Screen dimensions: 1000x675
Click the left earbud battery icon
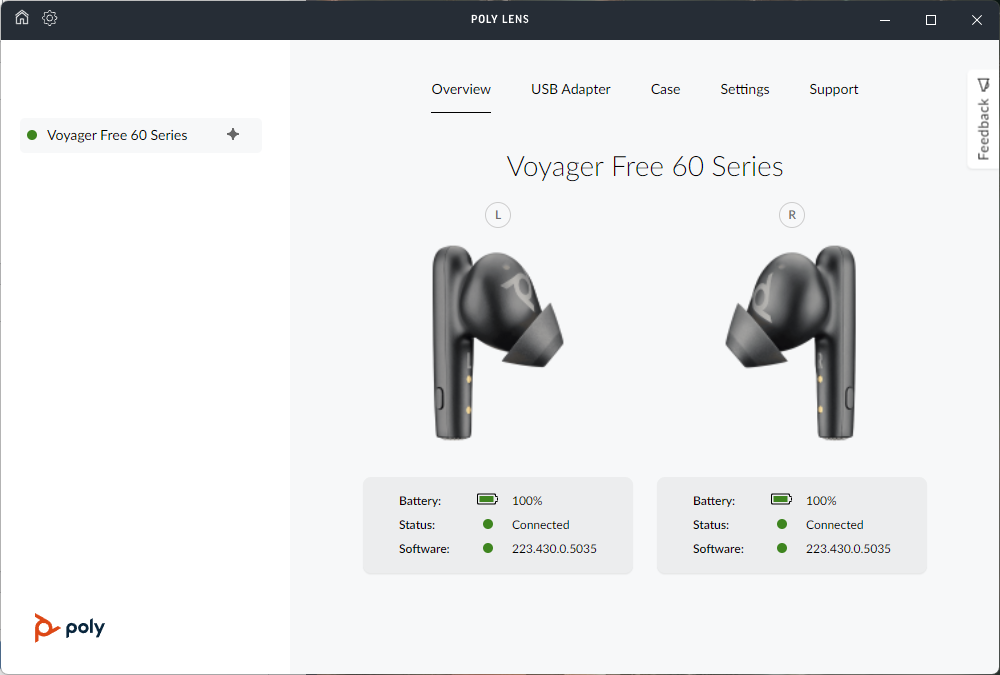(487, 499)
